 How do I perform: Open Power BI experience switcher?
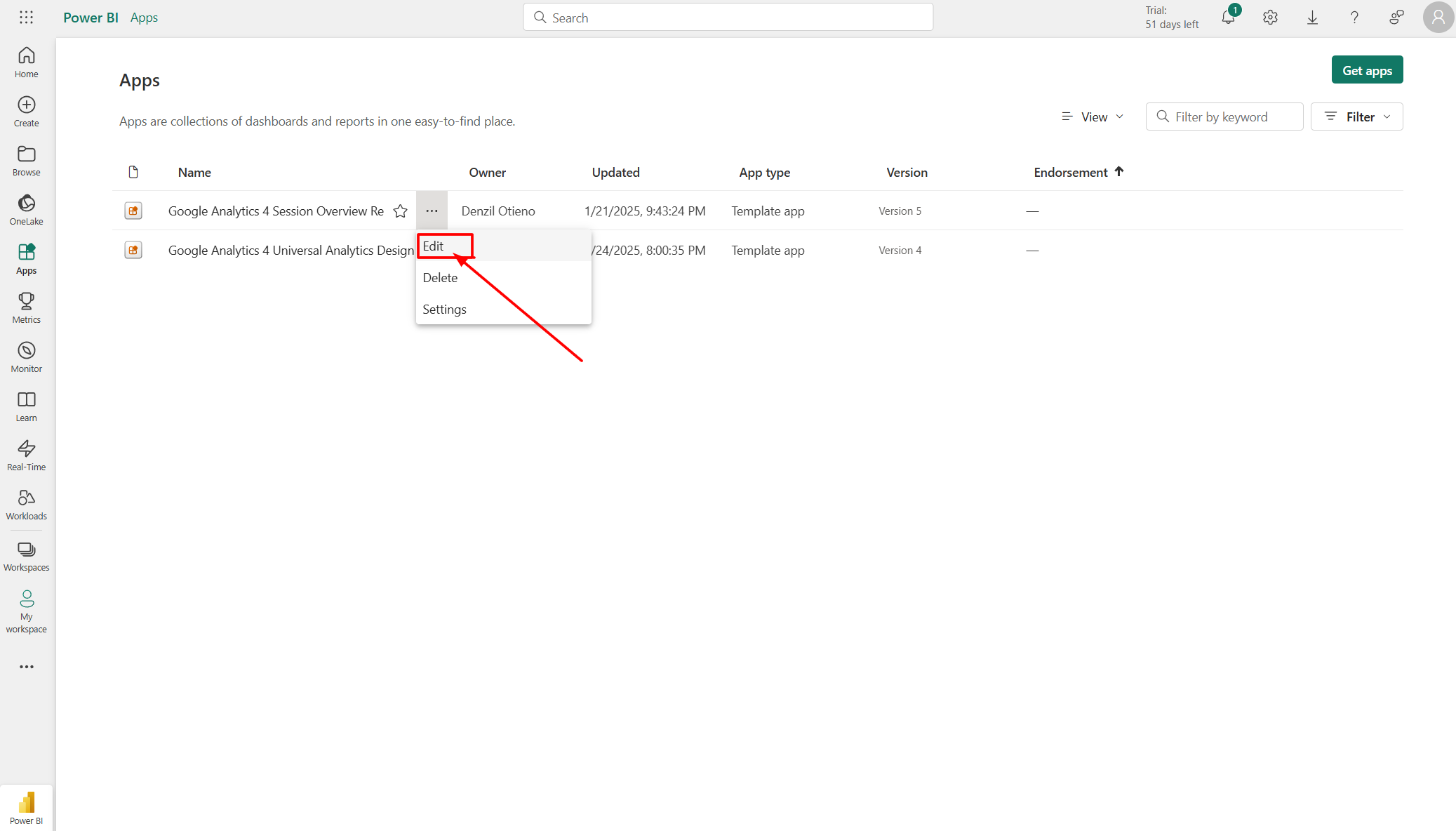point(27,809)
